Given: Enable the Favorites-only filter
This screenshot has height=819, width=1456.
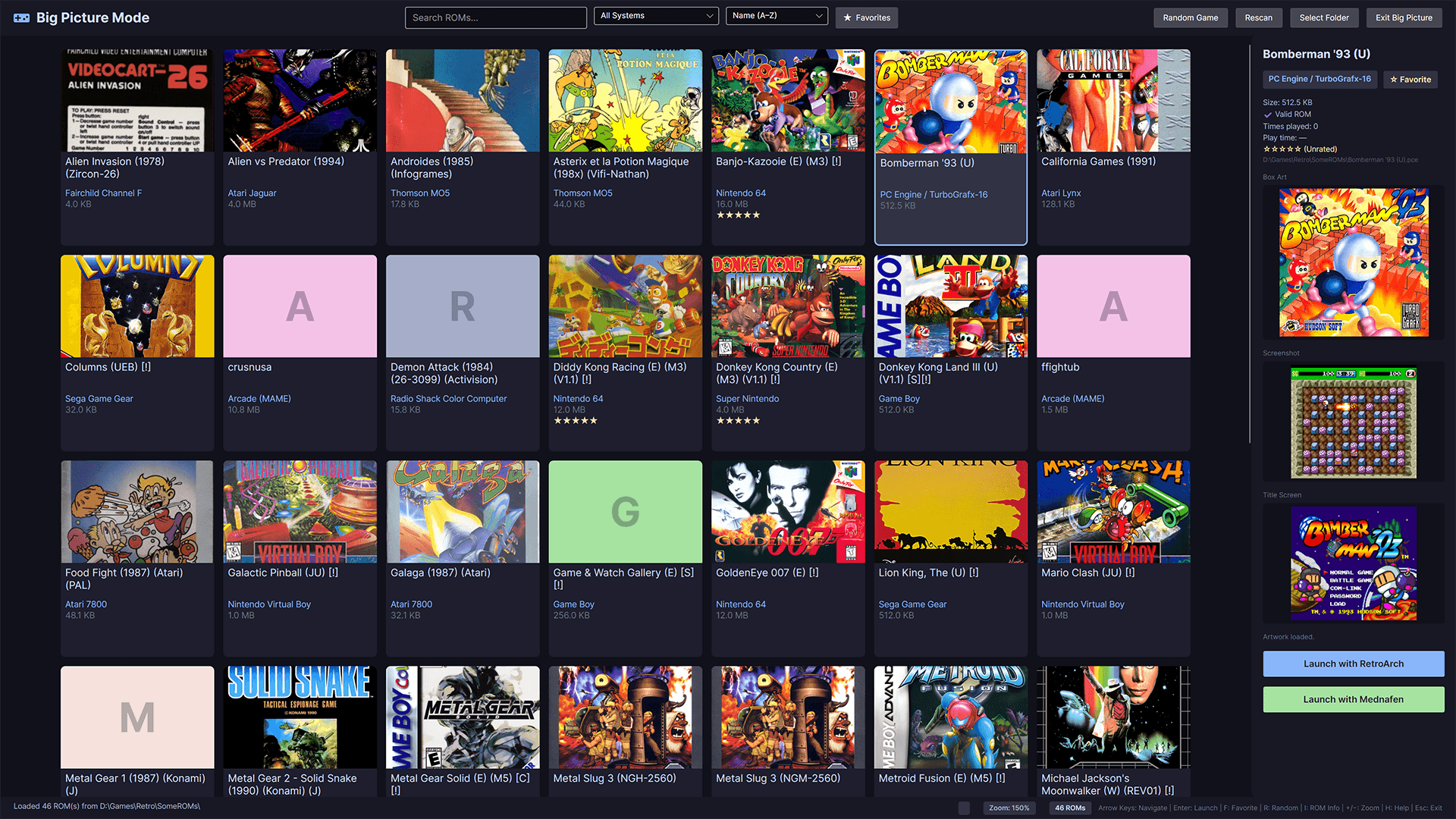Looking at the screenshot, I should (x=866, y=17).
